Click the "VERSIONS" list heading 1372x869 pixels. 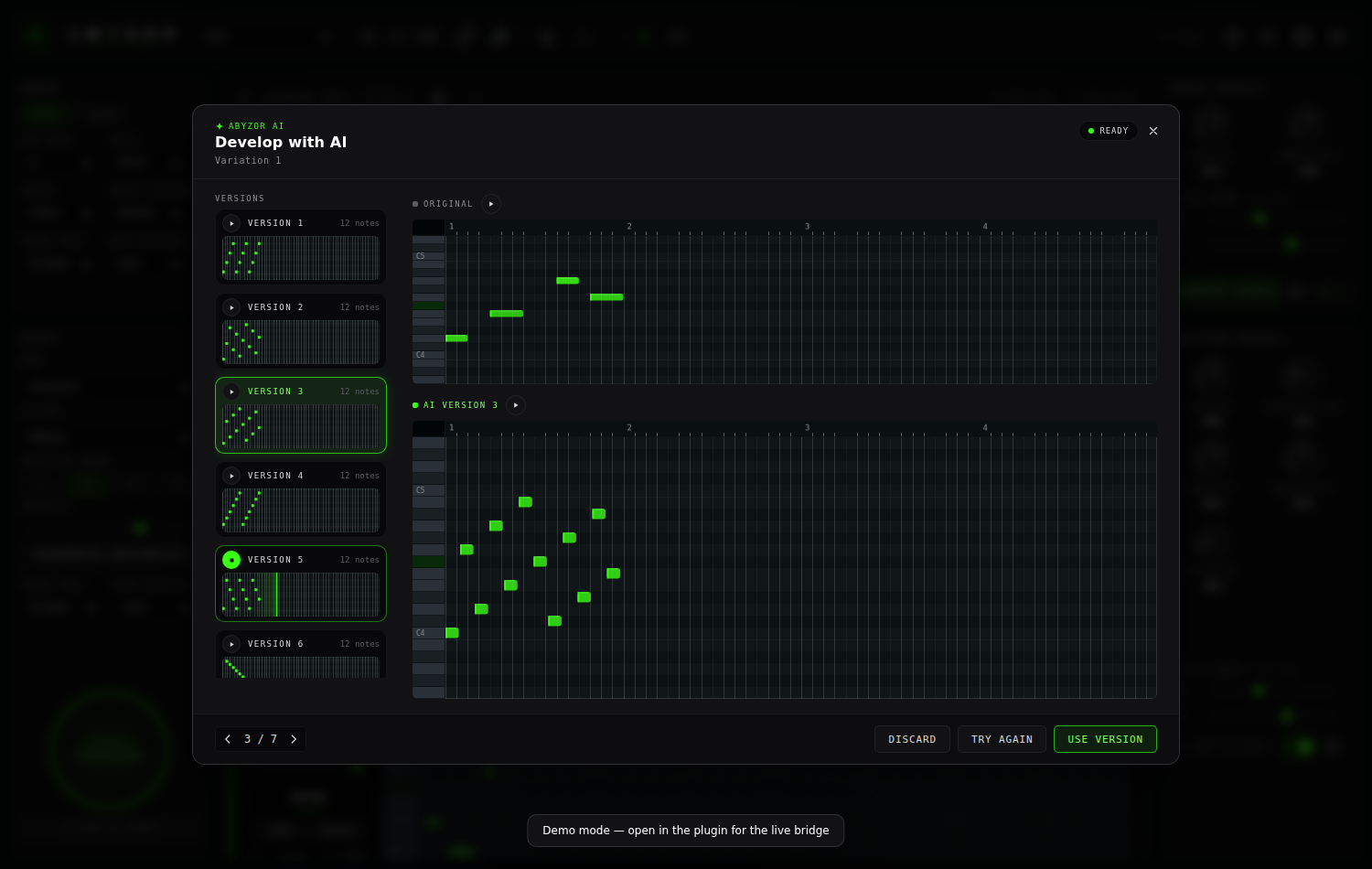[240, 198]
